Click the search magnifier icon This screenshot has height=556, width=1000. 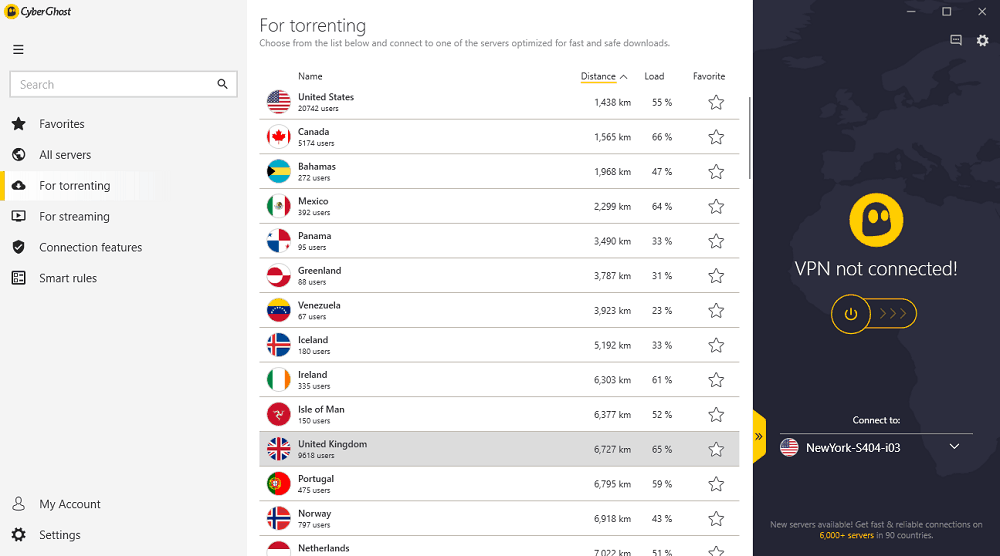click(x=222, y=84)
